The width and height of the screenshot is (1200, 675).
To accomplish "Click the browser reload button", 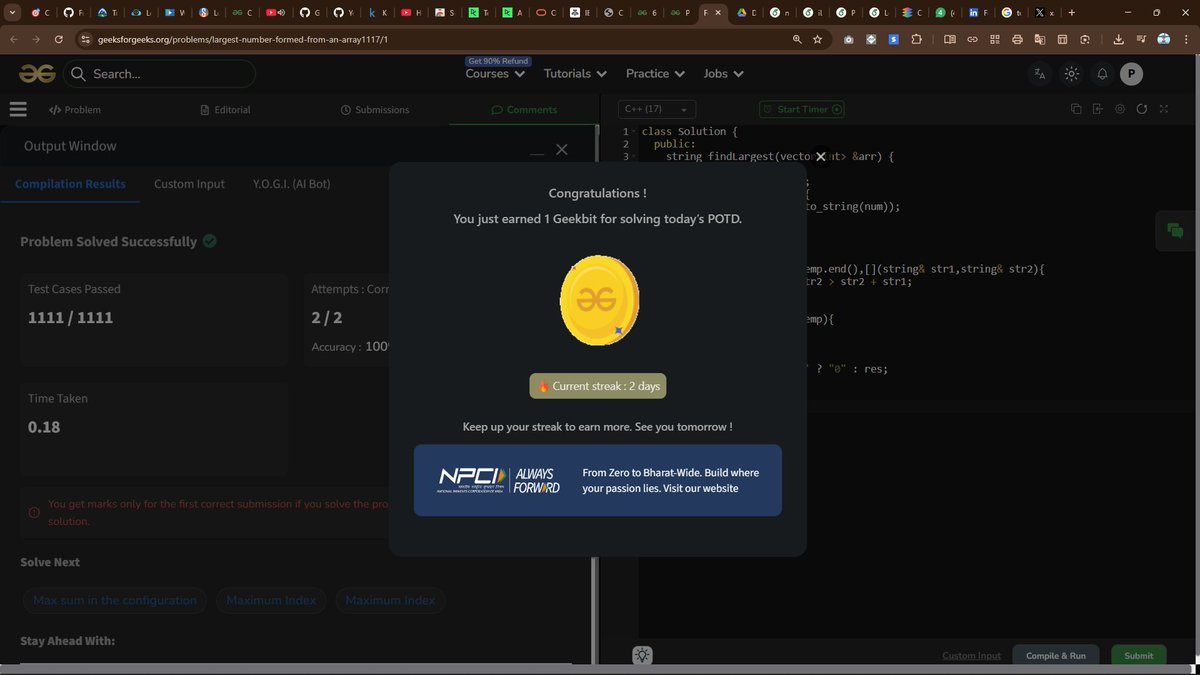I will [59, 39].
